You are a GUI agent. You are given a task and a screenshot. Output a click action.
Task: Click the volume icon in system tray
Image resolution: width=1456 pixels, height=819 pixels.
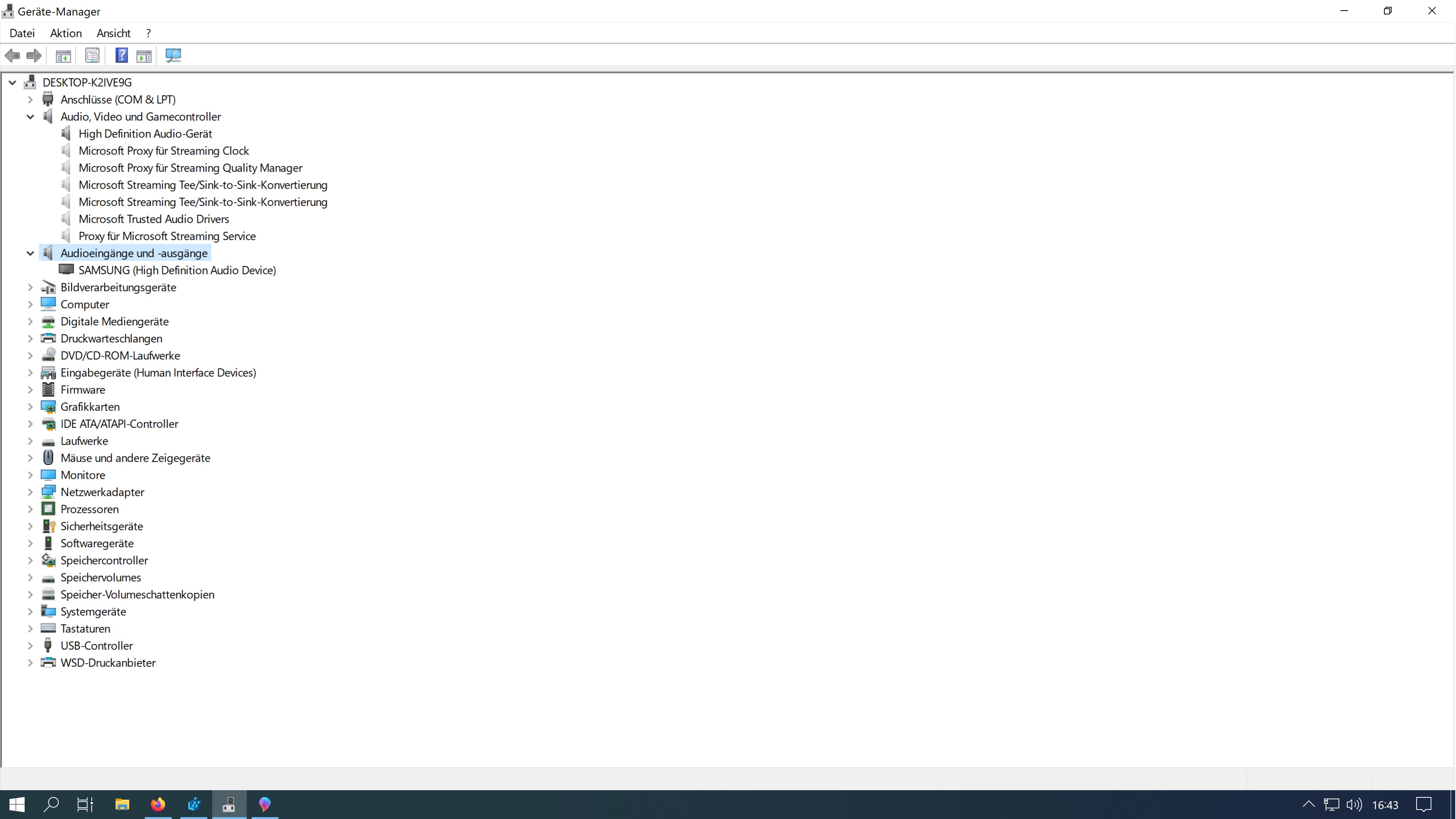tap(1354, 804)
